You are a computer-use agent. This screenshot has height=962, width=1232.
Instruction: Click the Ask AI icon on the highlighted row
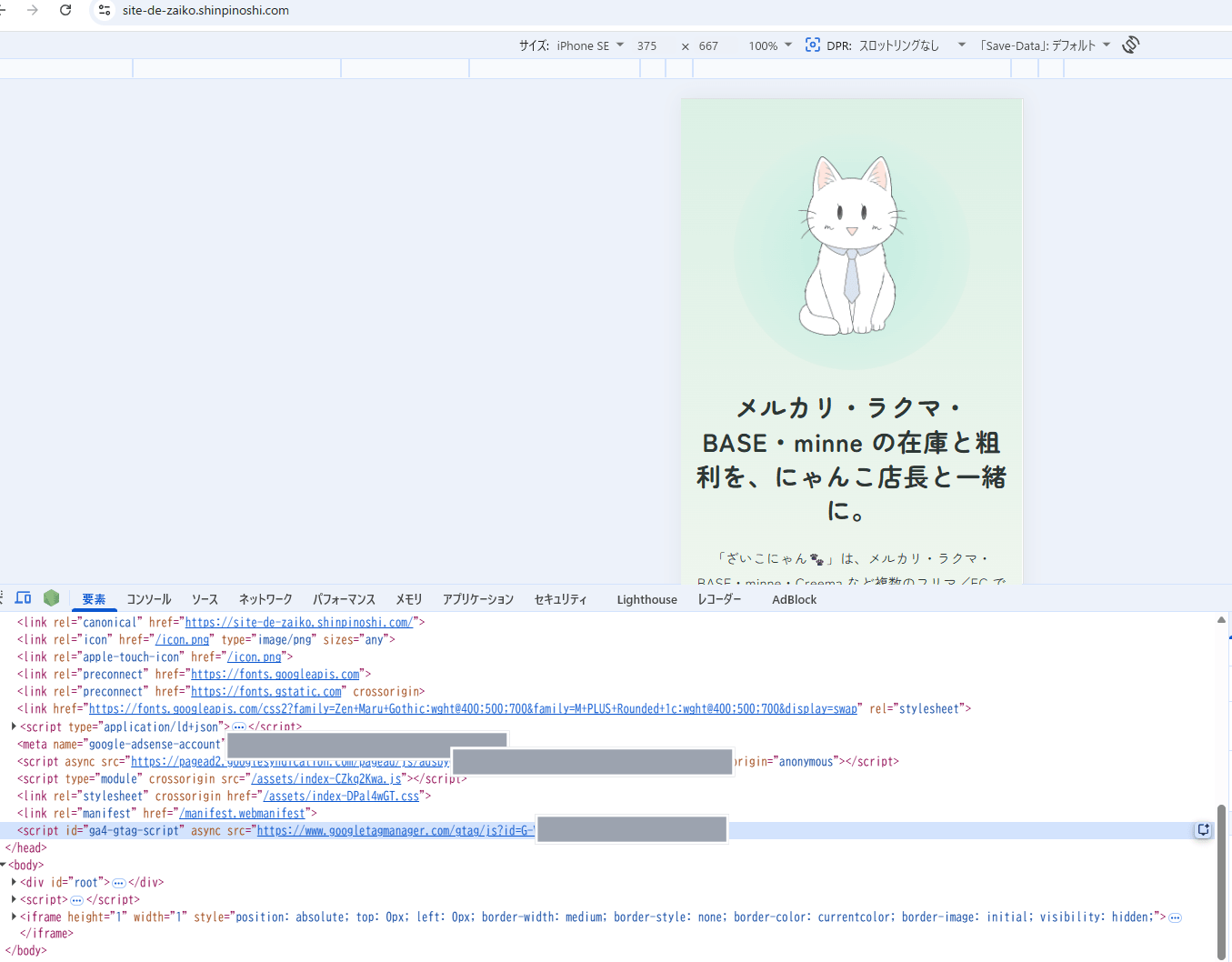click(1203, 829)
